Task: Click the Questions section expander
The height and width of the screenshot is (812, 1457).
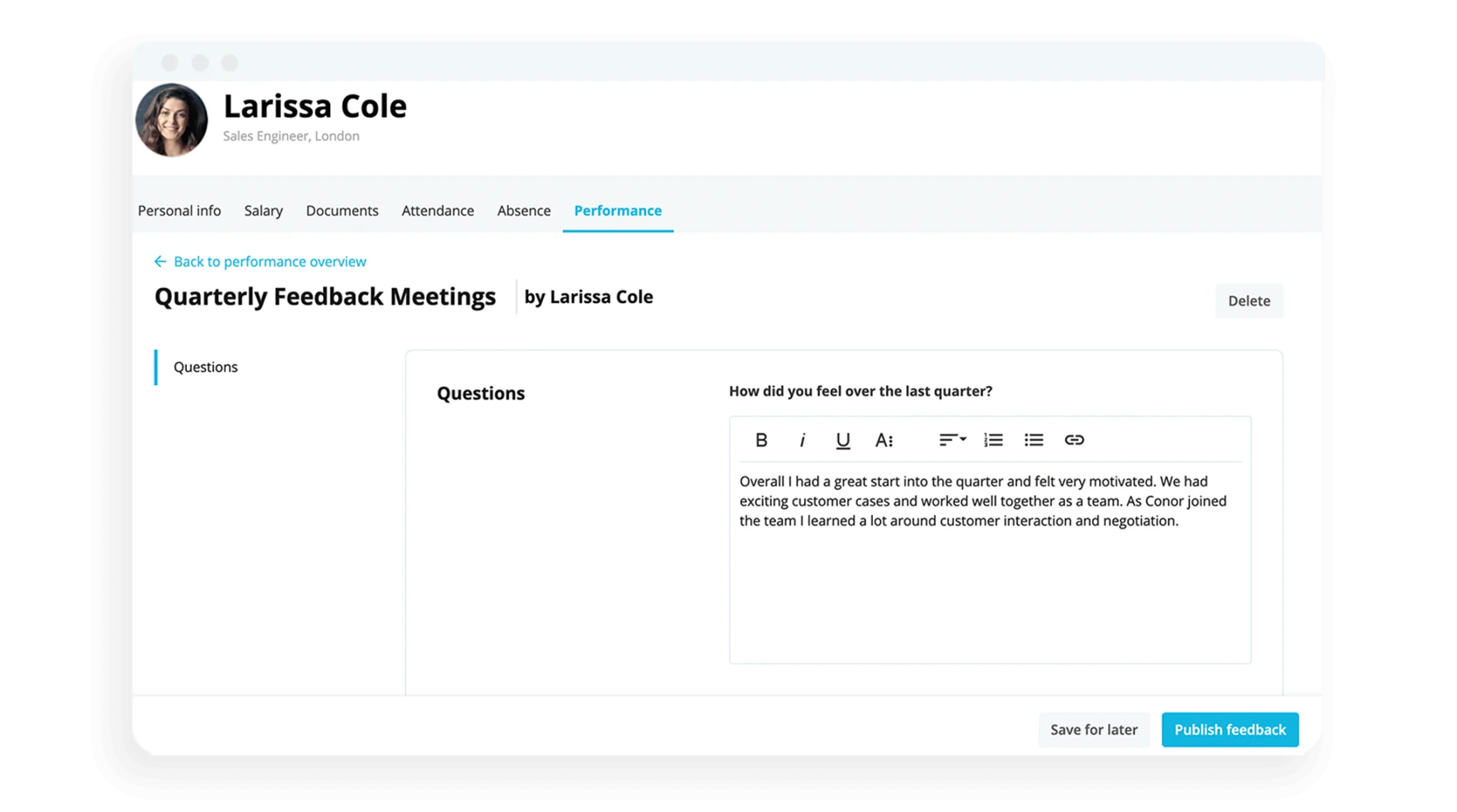Action: pyautogui.click(x=205, y=366)
